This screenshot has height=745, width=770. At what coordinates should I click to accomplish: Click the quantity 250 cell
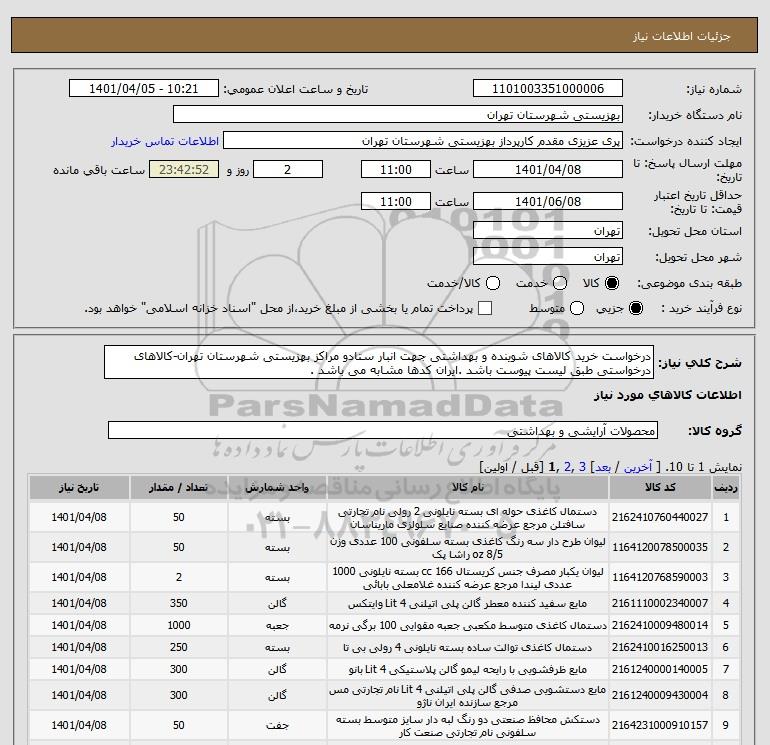179,647
